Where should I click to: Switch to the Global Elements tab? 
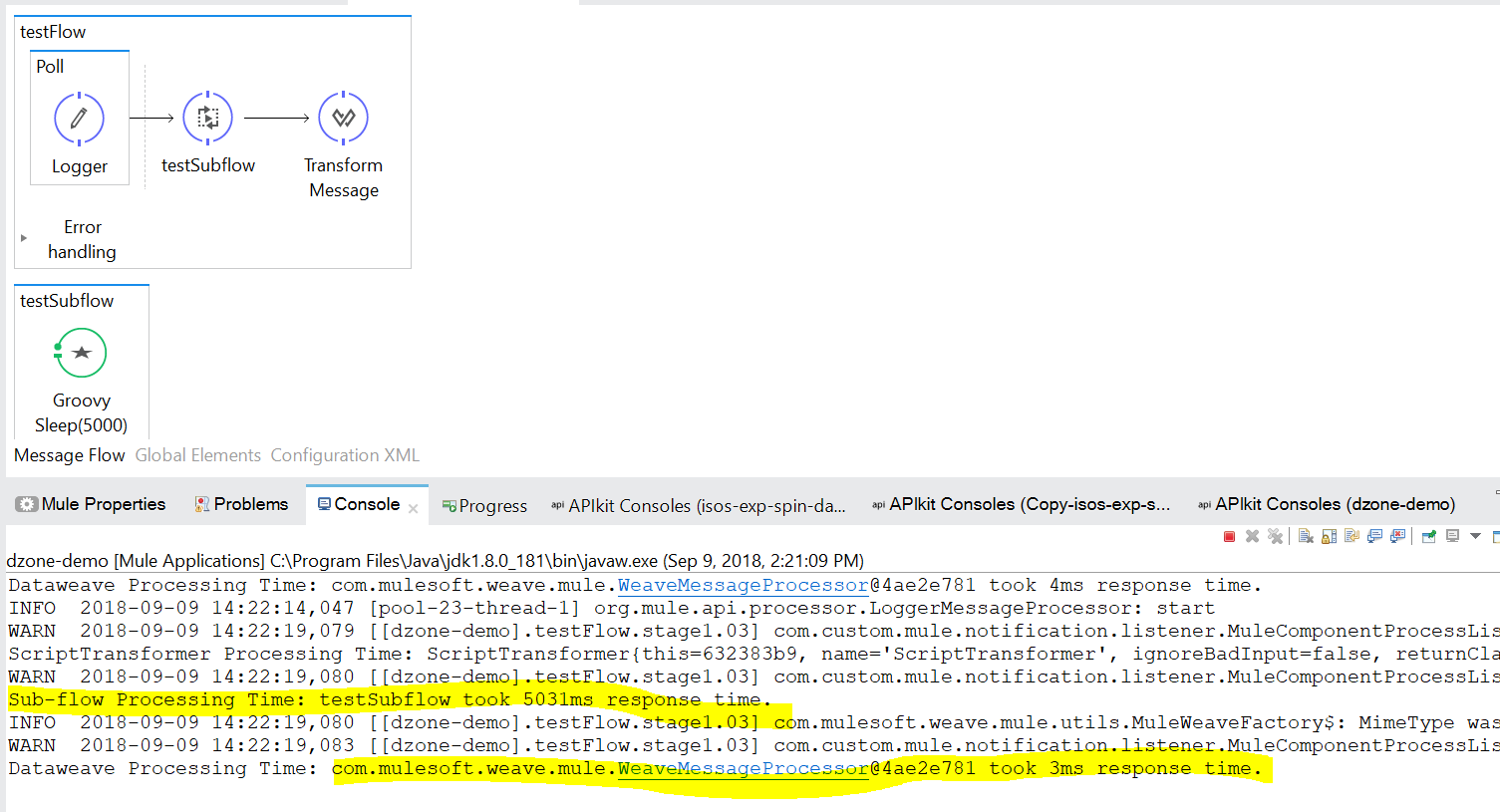[198, 455]
